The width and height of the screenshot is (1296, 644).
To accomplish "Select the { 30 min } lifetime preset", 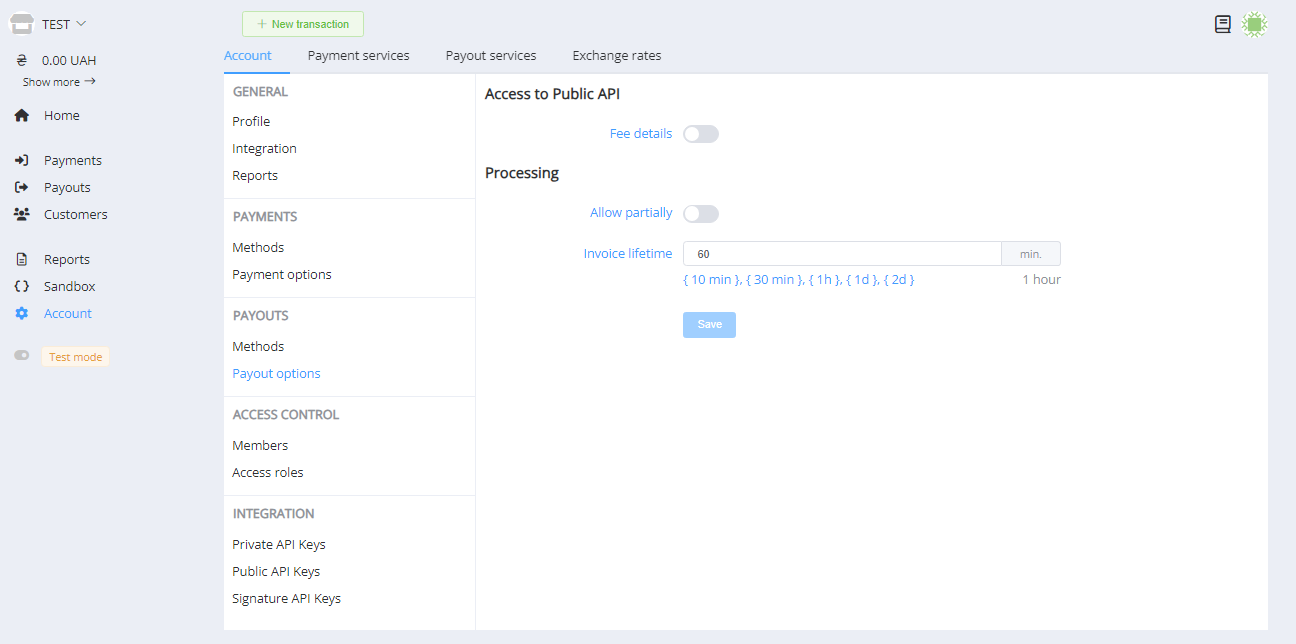I will pos(773,280).
